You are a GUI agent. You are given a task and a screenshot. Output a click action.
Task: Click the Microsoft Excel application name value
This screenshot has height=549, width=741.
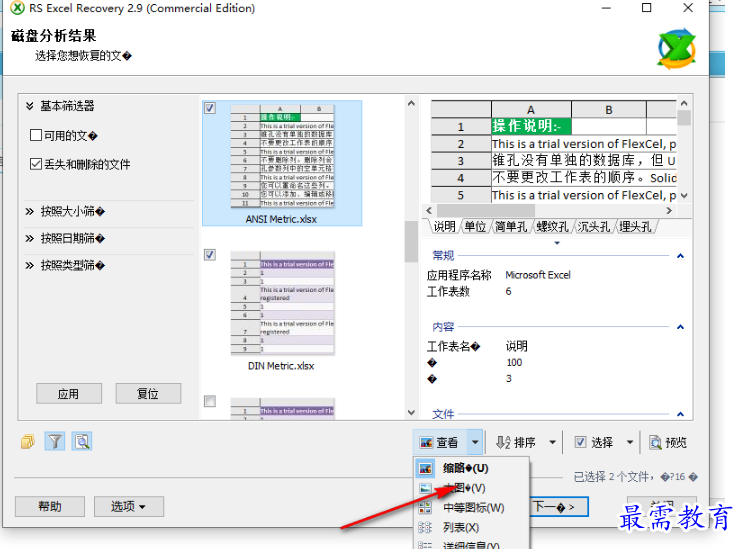pos(538,275)
